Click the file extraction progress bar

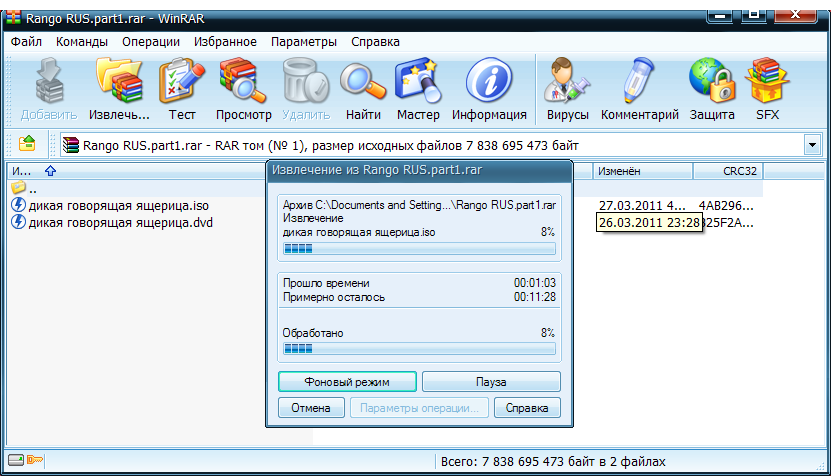419,249
